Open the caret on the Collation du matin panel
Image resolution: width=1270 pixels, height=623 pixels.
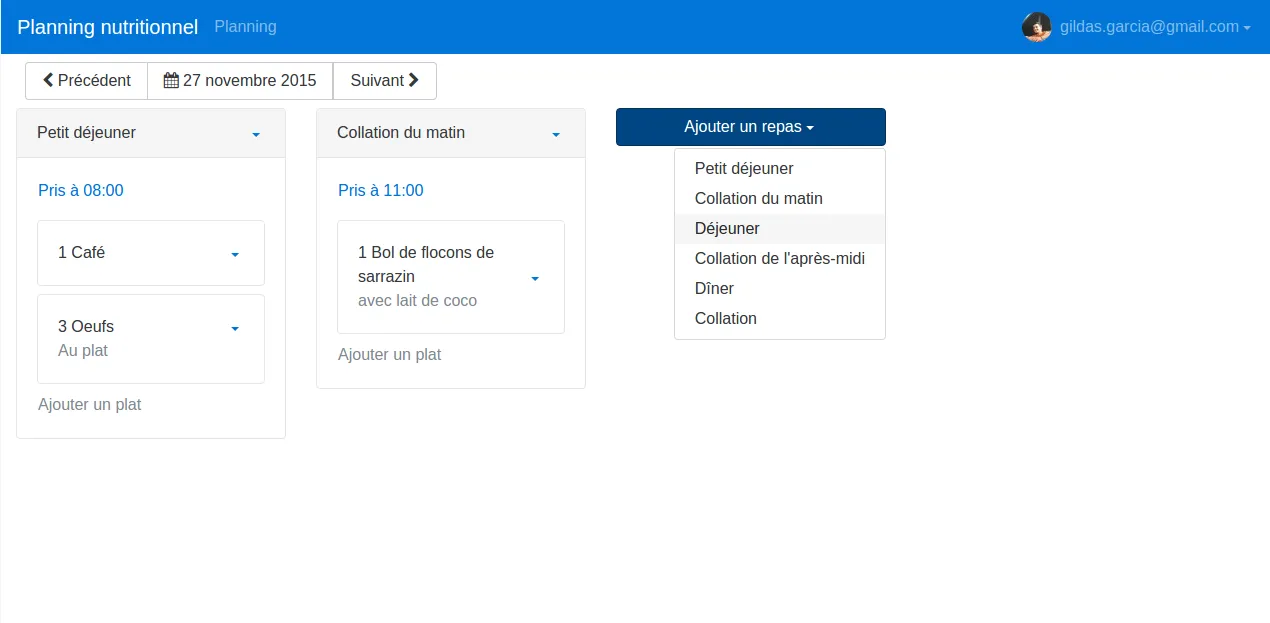coord(556,132)
